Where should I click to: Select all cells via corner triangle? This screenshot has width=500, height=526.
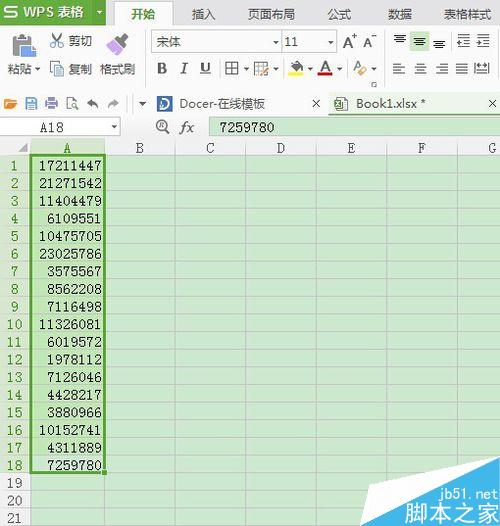pos(22,148)
